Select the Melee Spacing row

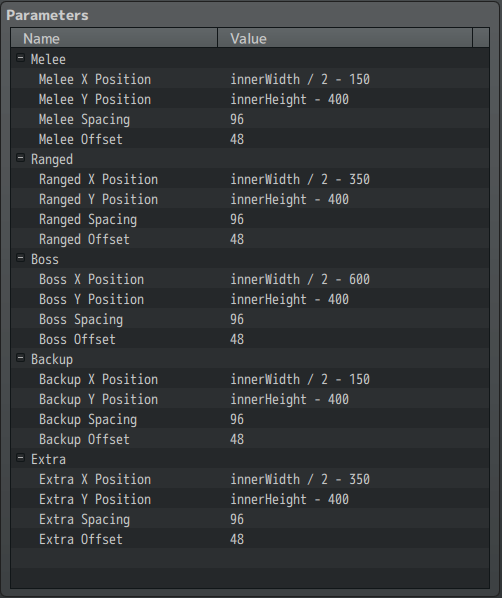tap(250, 119)
